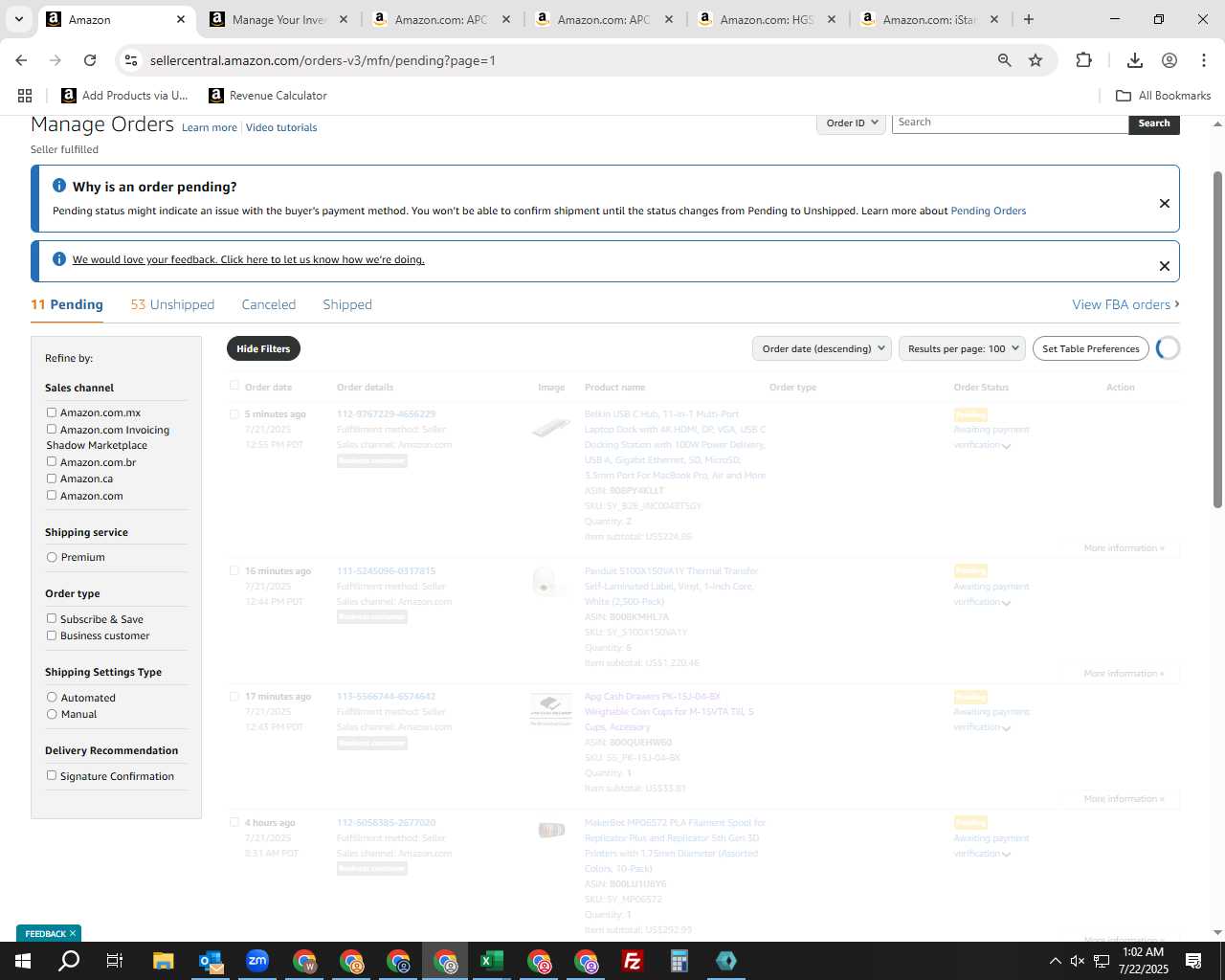Image resolution: width=1225 pixels, height=980 pixels.
Task: Check the Amazon.com.mx sales channel
Action: 52,412
